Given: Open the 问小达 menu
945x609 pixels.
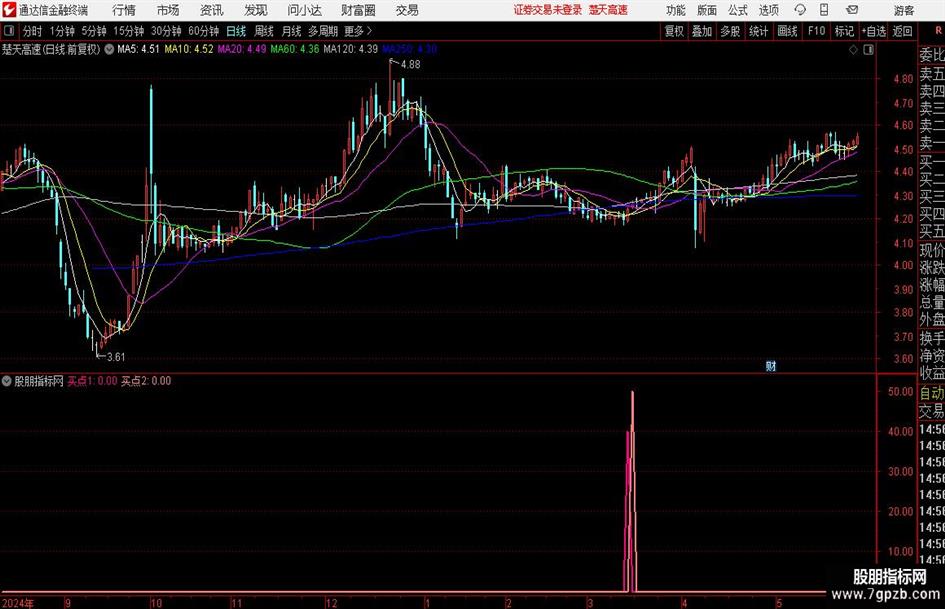Looking at the screenshot, I should 304,10.
